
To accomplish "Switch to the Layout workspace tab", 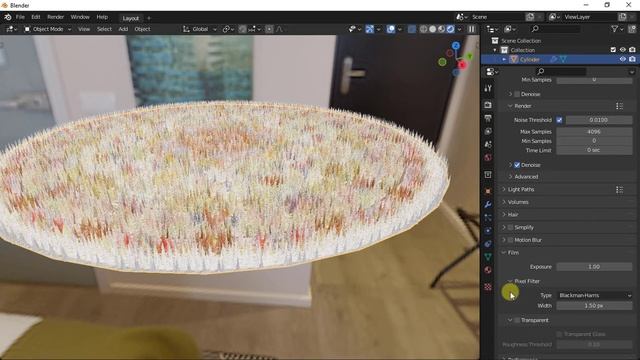I will (x=131, y=18).
